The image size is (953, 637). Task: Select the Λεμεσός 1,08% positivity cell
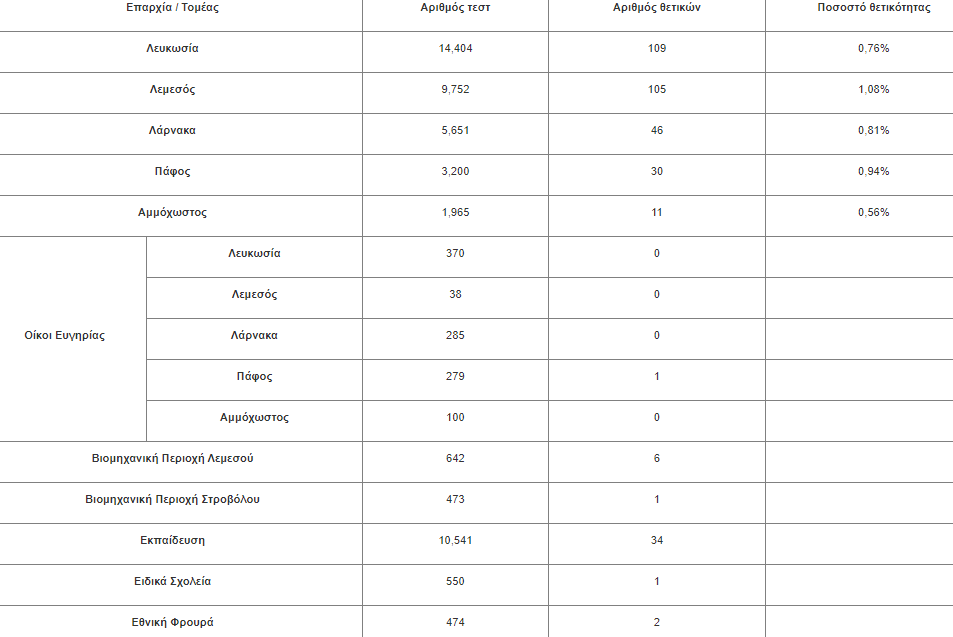click(x=873, y=89)
